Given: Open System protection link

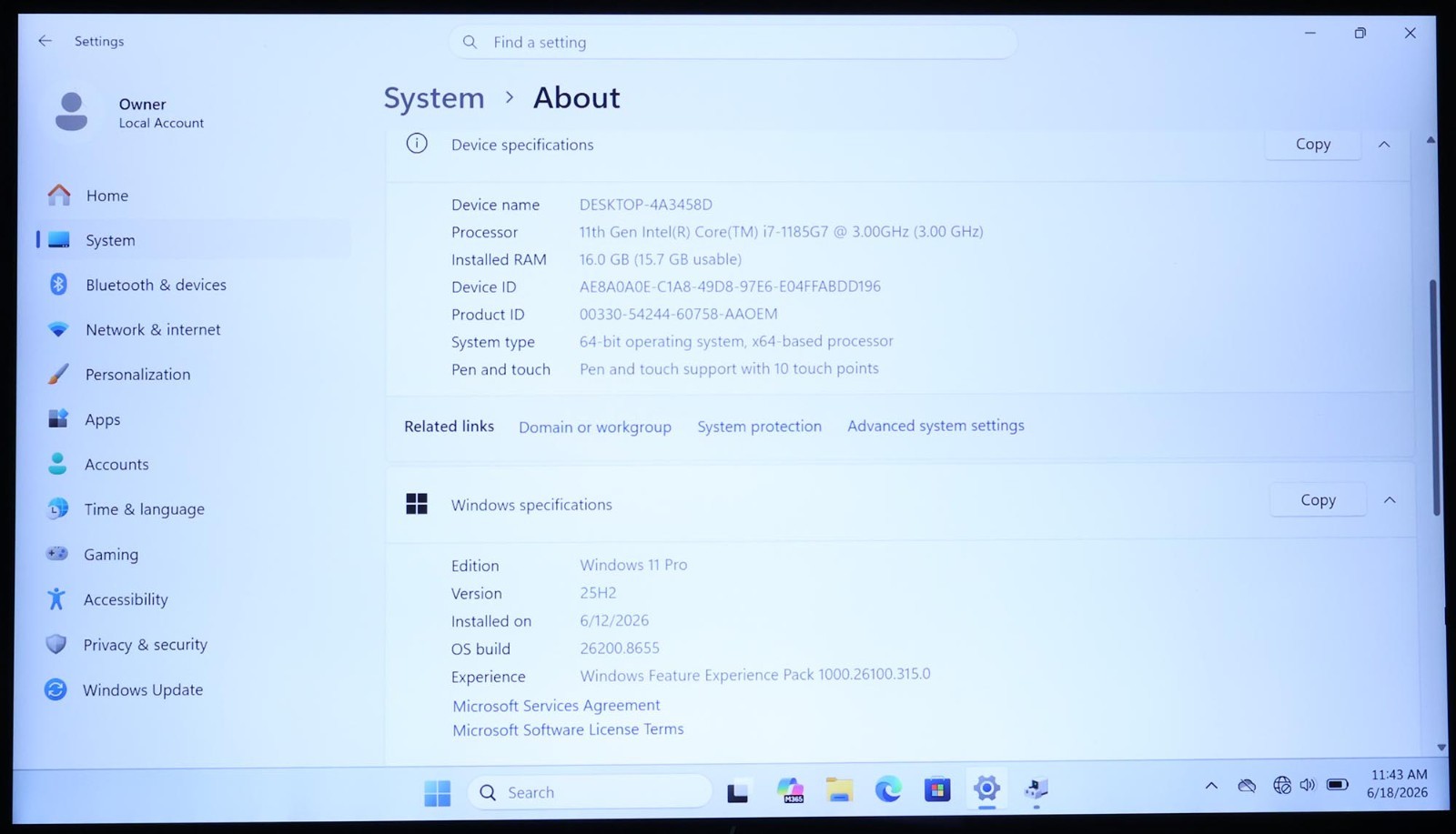Looking at the screenshot, I should 759,426.
